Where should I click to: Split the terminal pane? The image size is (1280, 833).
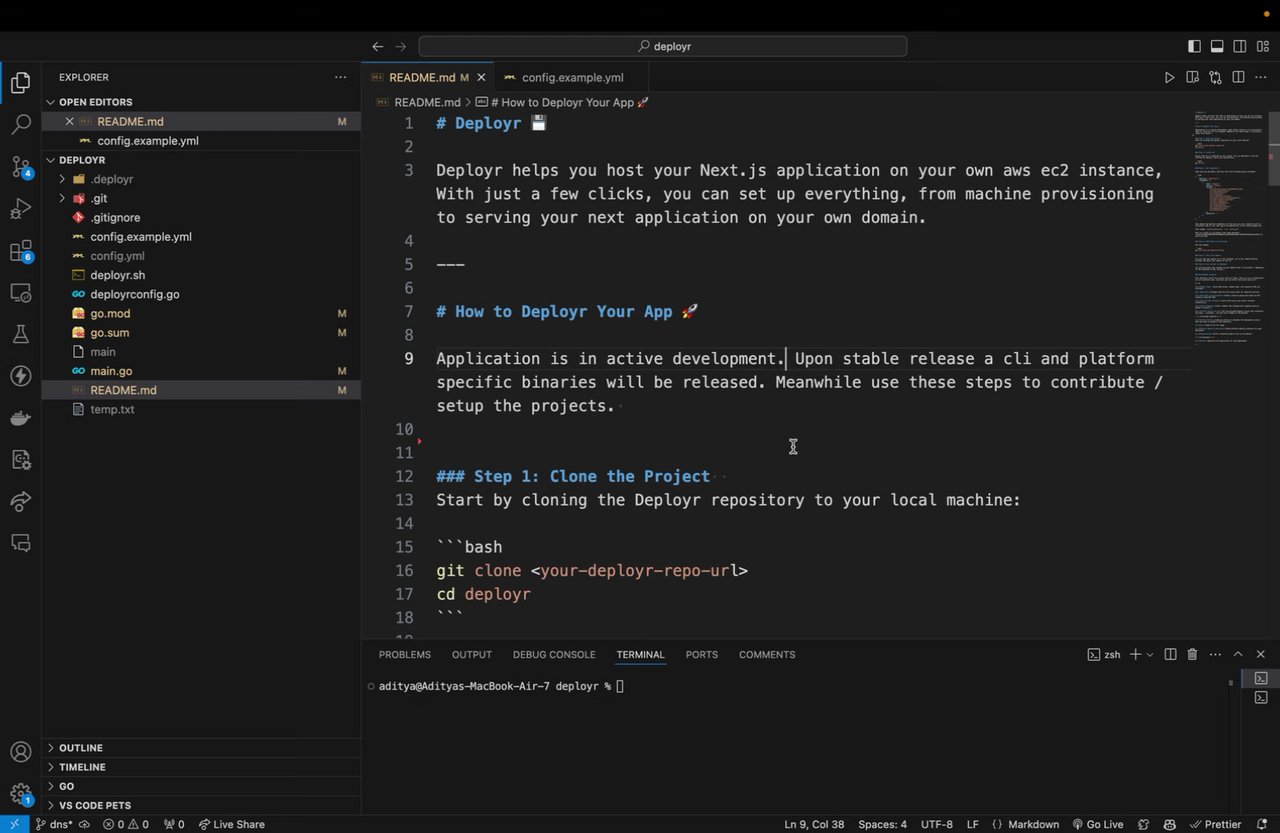click(x=1171, y=654)
